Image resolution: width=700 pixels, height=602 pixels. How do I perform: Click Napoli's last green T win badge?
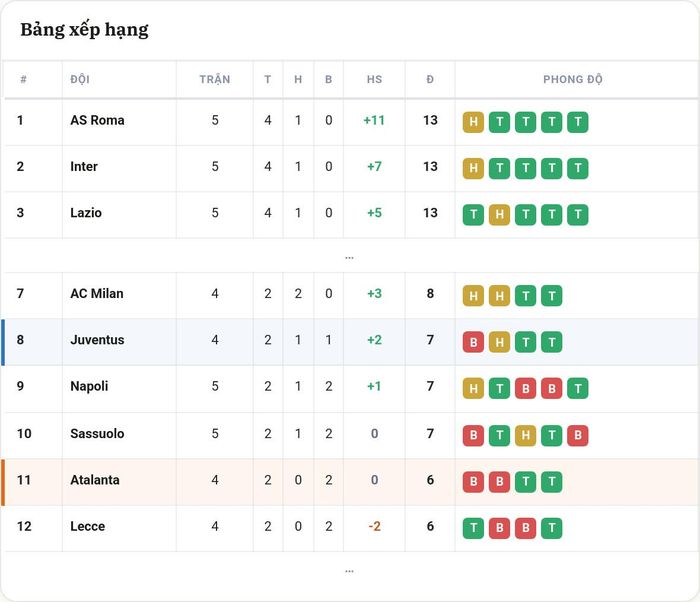coord(578,388)
